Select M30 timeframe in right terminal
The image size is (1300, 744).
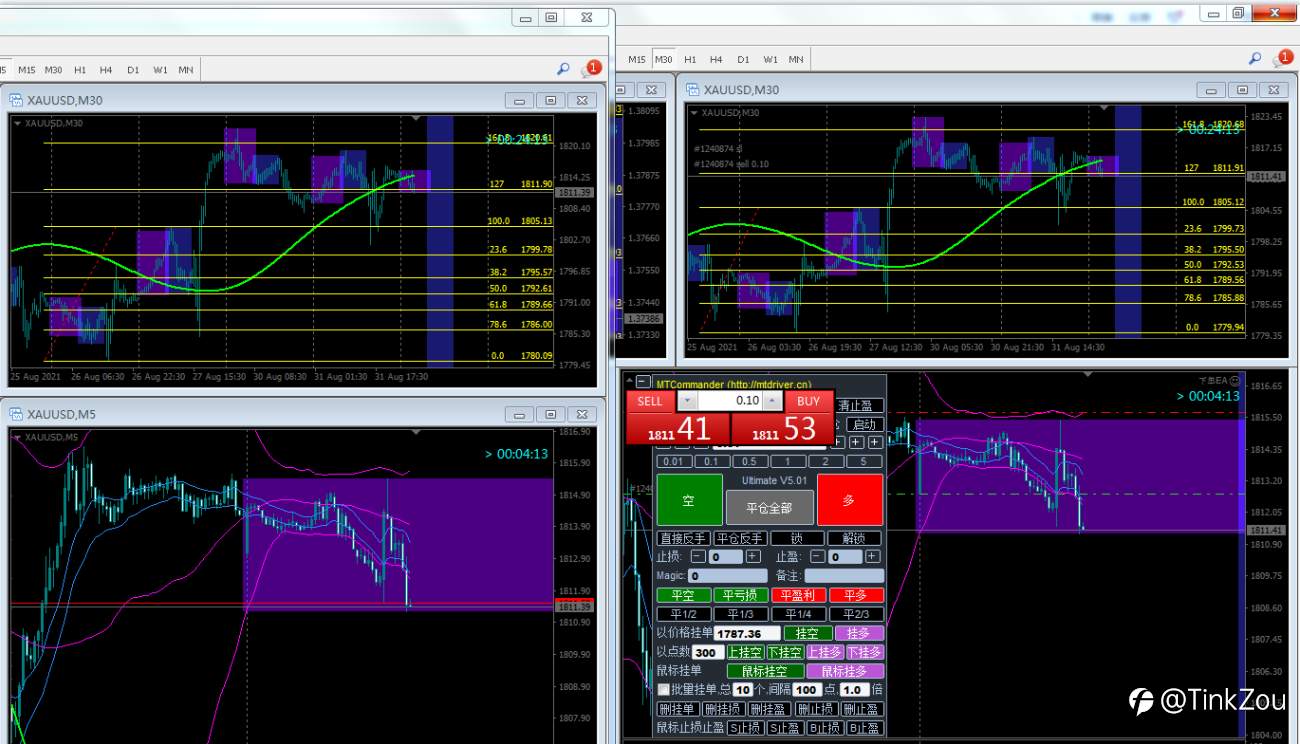[x=663, y=60]
